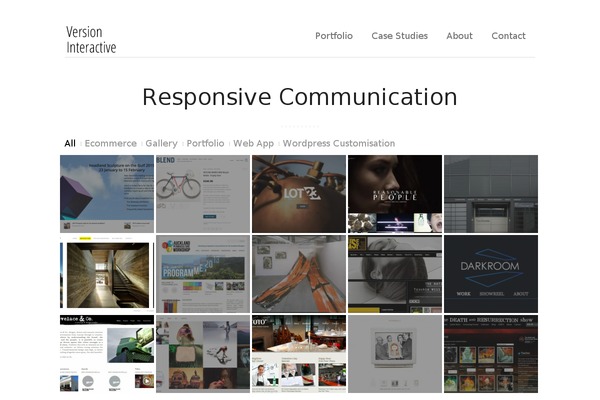Open the monitor with portrait thumbnail
The height and width of the screenshot is (400, 600).
click(395, 354)
